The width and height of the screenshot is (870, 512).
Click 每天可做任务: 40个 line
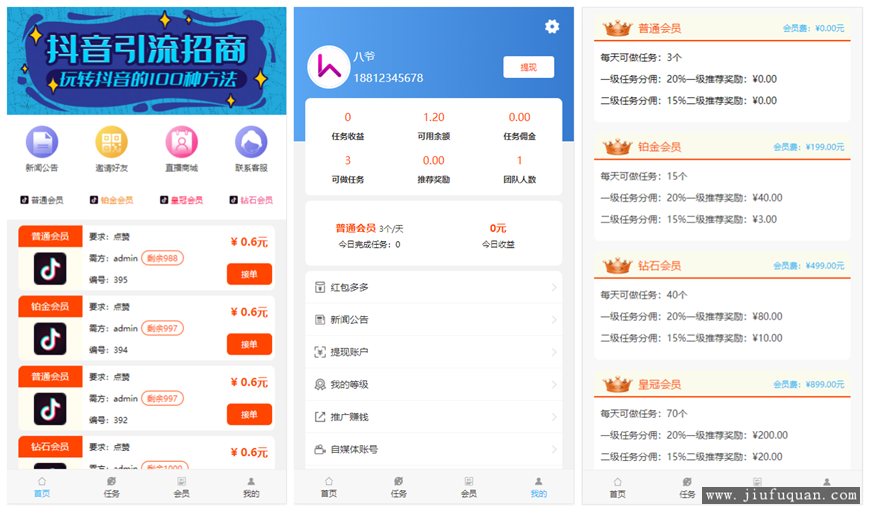click(644, 295)
